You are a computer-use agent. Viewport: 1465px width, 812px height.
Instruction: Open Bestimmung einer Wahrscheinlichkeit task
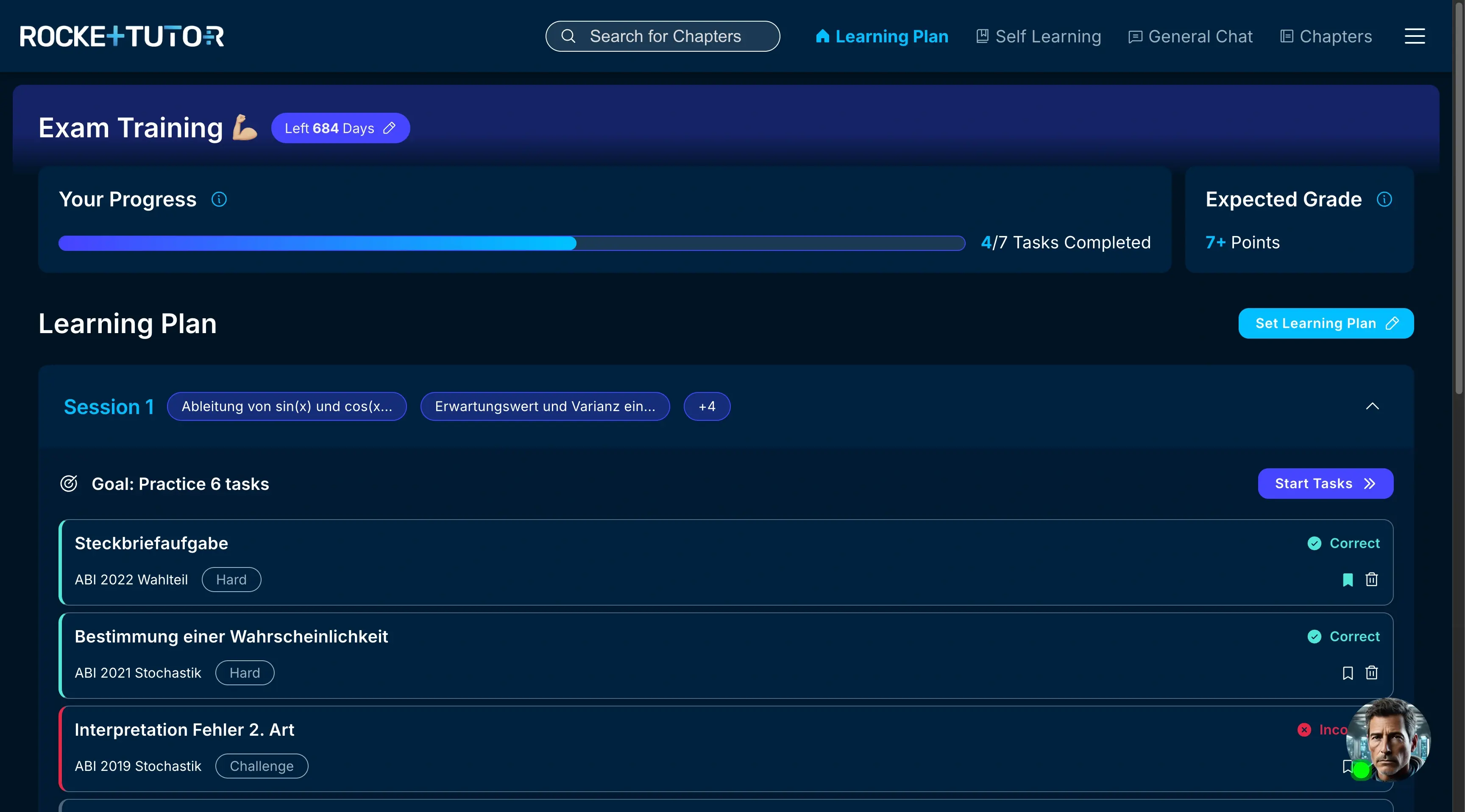pyautogui.click(x=726, y=656)
